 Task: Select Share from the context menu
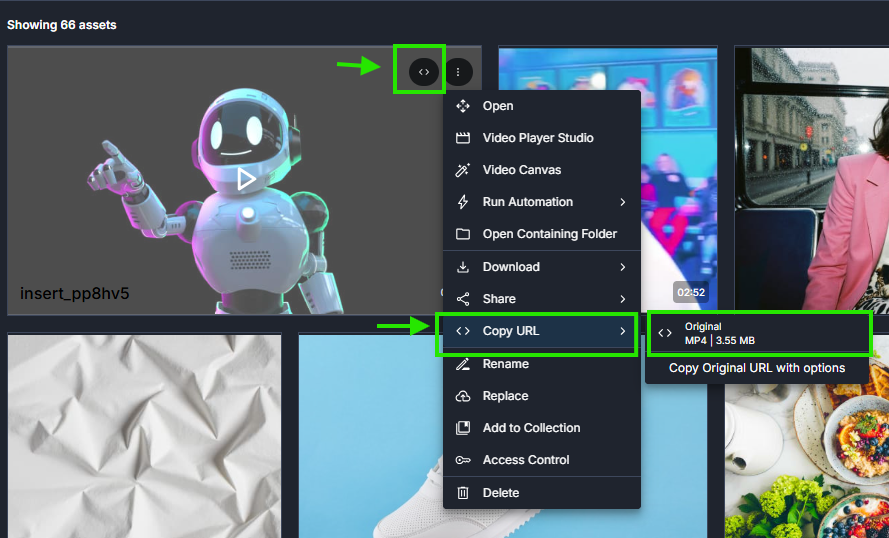[x=541, y=299]
